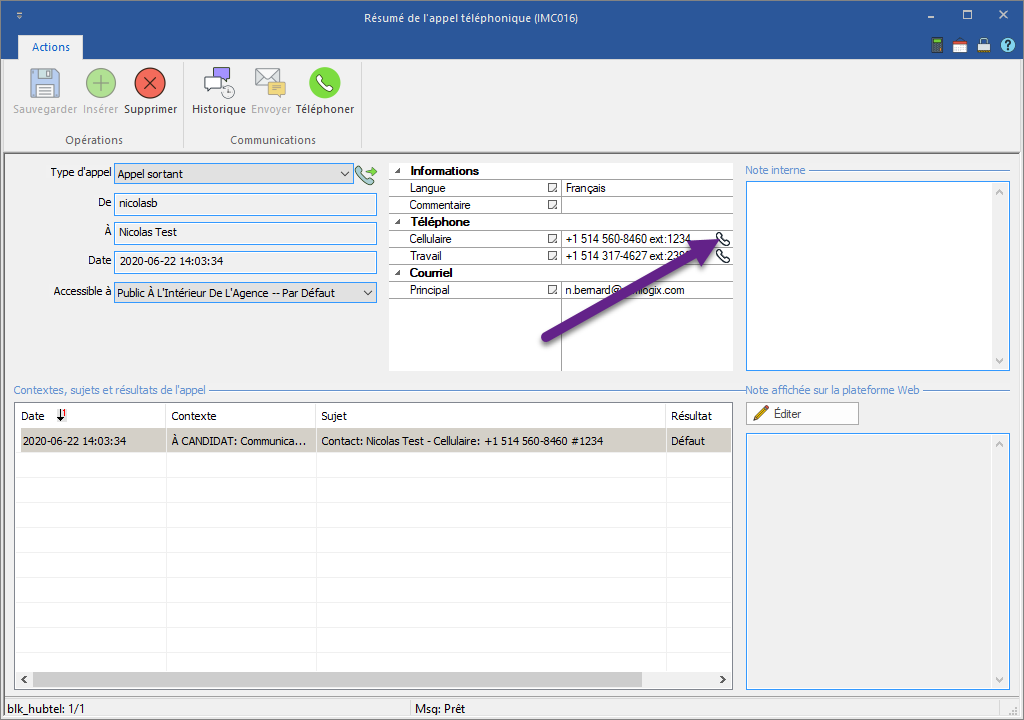Click the À CANDIDAT: Communica... cell
The width and height of the screenshot is (1024, 720).
240,440
